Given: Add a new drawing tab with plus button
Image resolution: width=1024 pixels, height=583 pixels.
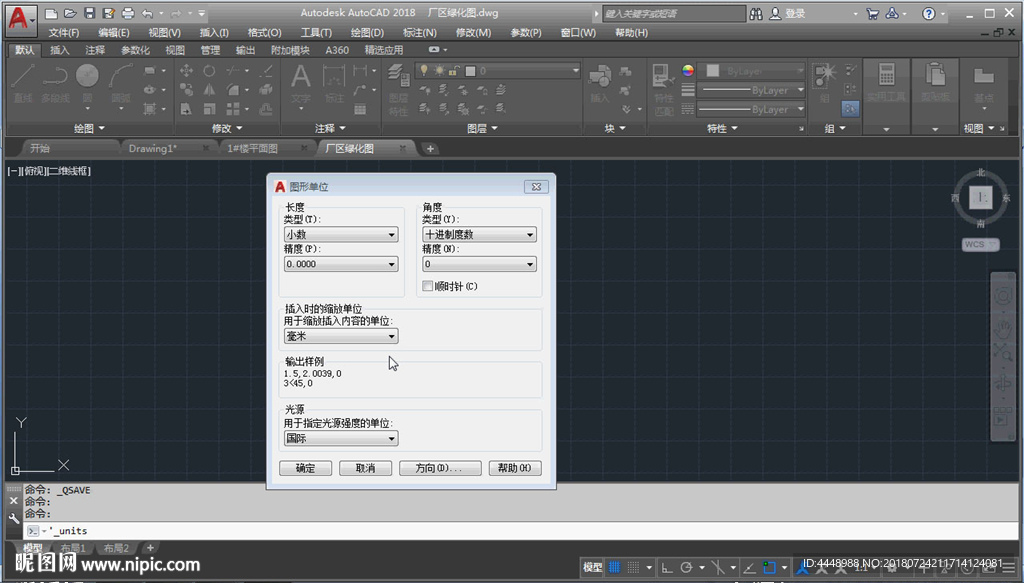Looking at the screenshot, I should coord(430,149).
